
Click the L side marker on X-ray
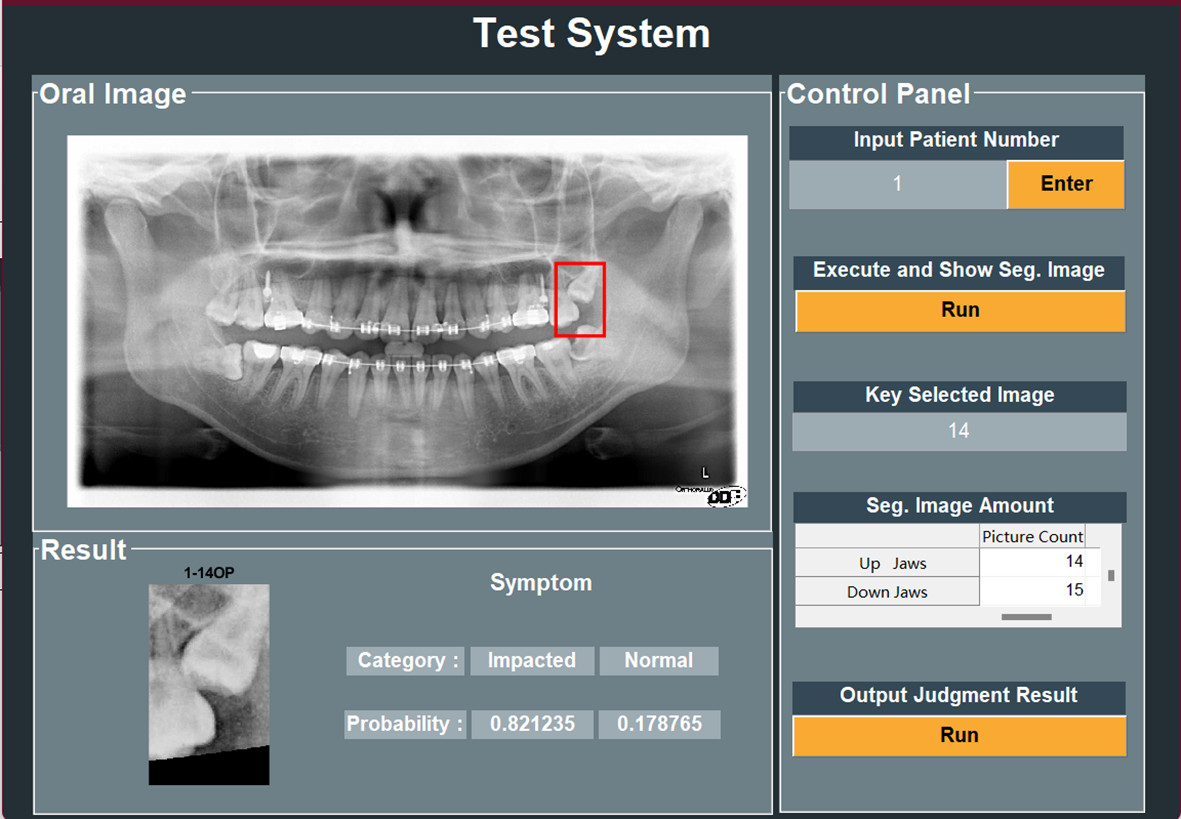[705, 472]
